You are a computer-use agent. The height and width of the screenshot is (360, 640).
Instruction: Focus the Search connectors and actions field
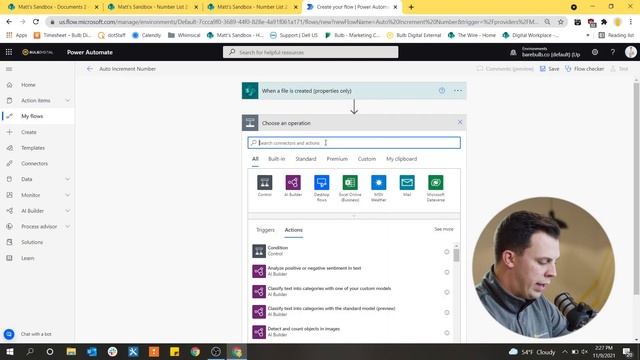pos(354,143)
